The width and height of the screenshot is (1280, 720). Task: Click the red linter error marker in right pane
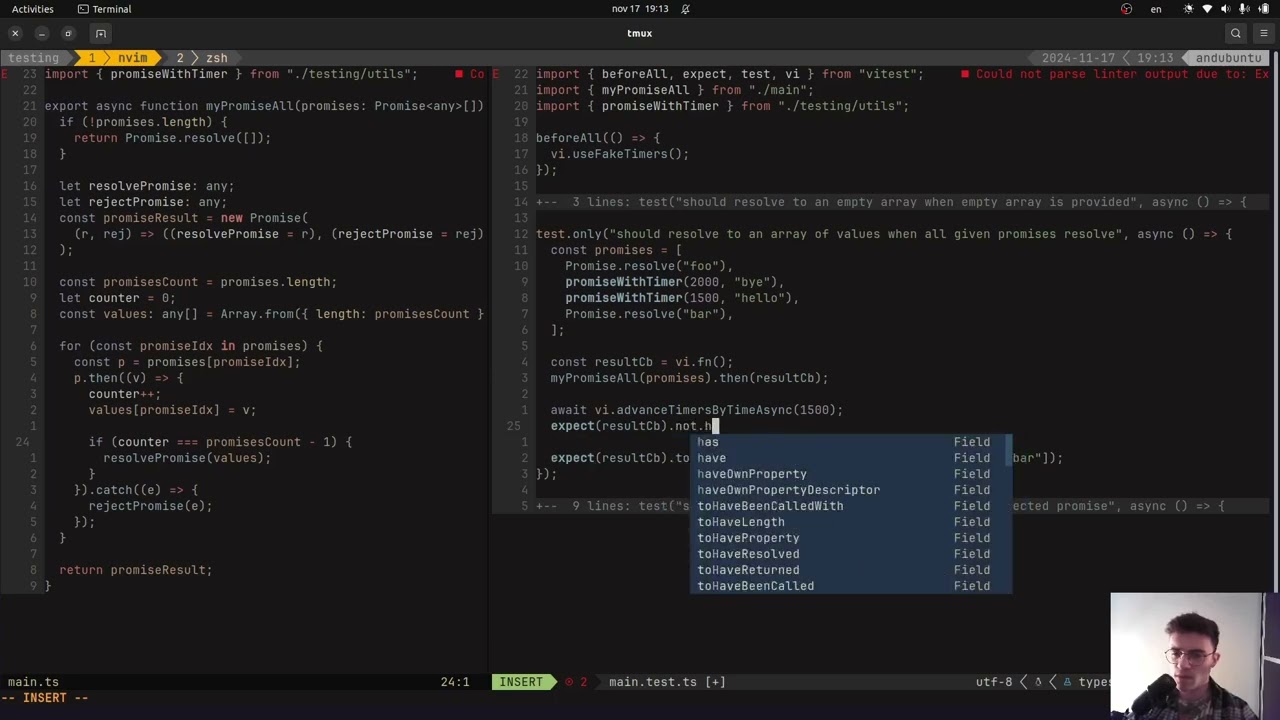point(964,74)
